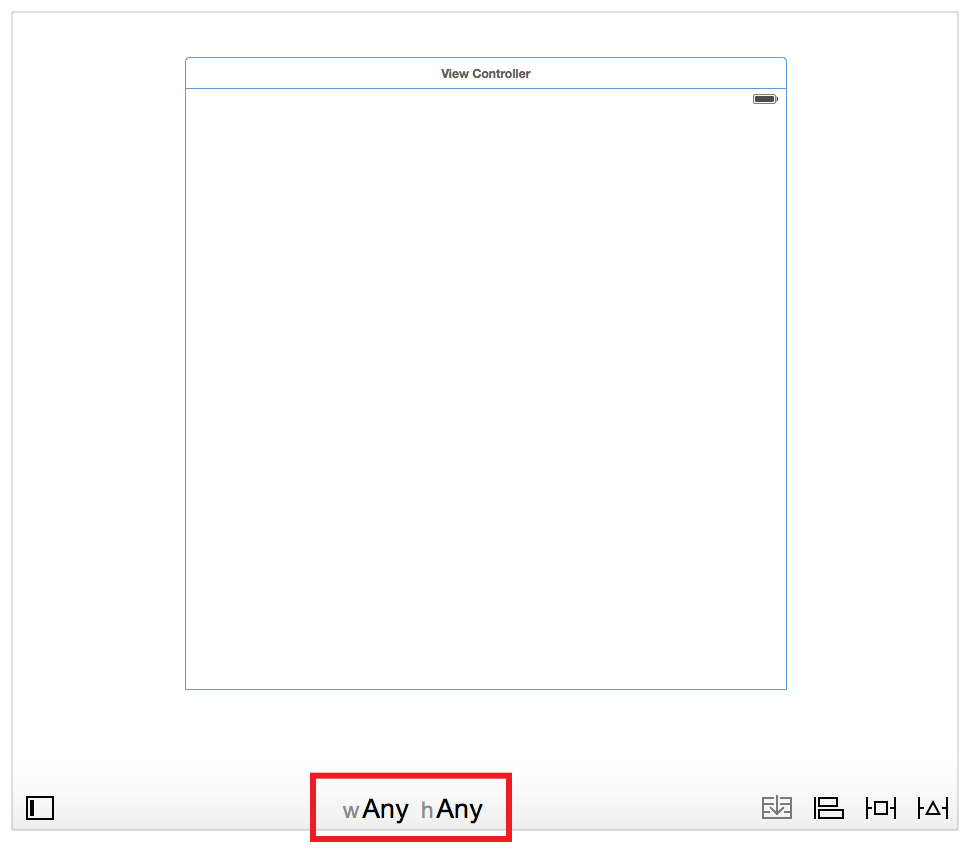The image size is (970, 851).
Task: Expand the height size class option hAny
Action: tap(452, 808)
